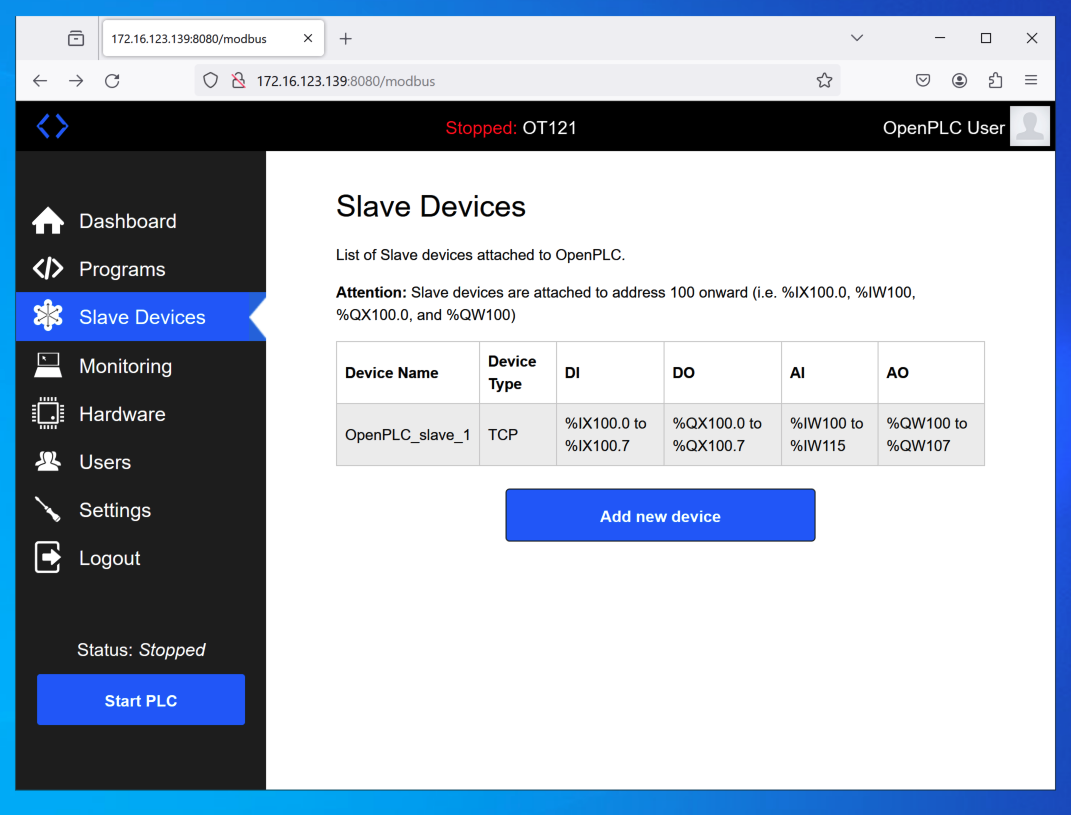Click the address bar URL field
The image size is (1071, 815).
click(520, 81)
